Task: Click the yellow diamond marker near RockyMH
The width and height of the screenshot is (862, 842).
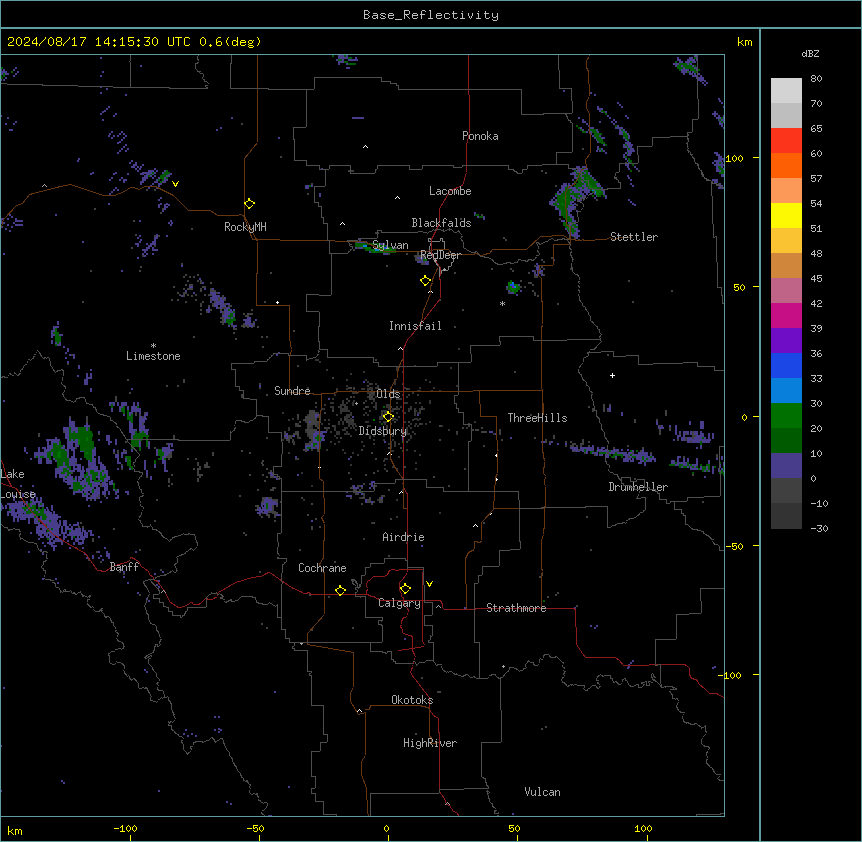Action: tap(250, 204)
